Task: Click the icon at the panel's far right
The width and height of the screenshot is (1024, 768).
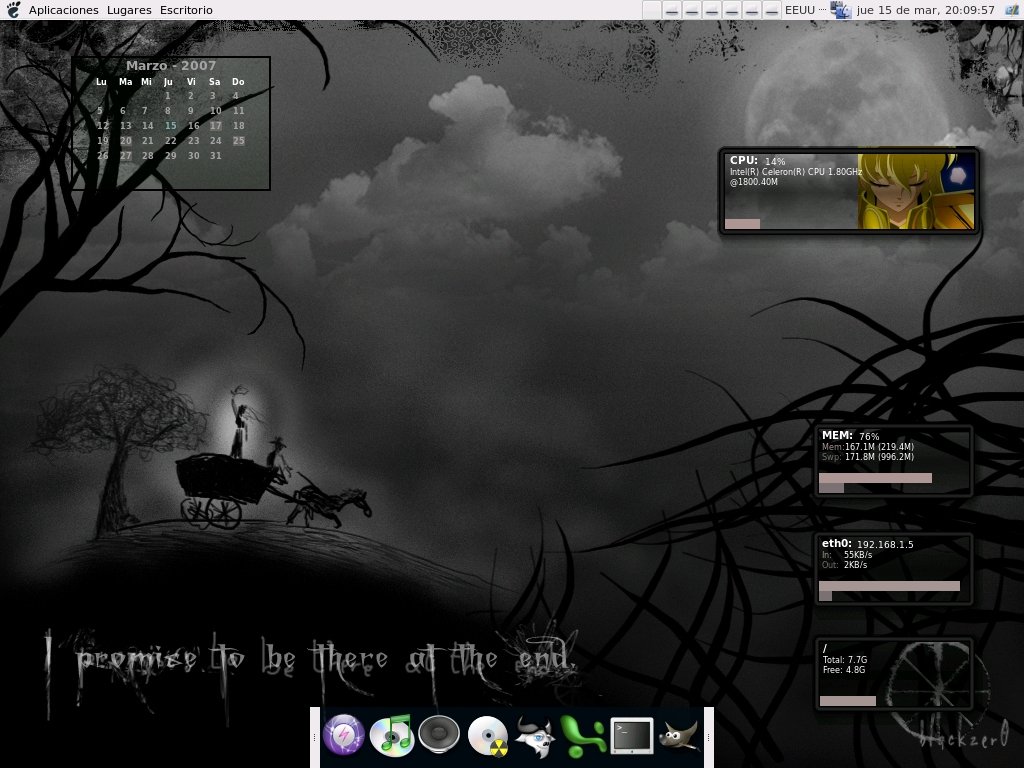Action: click(x=1013, y=10)
